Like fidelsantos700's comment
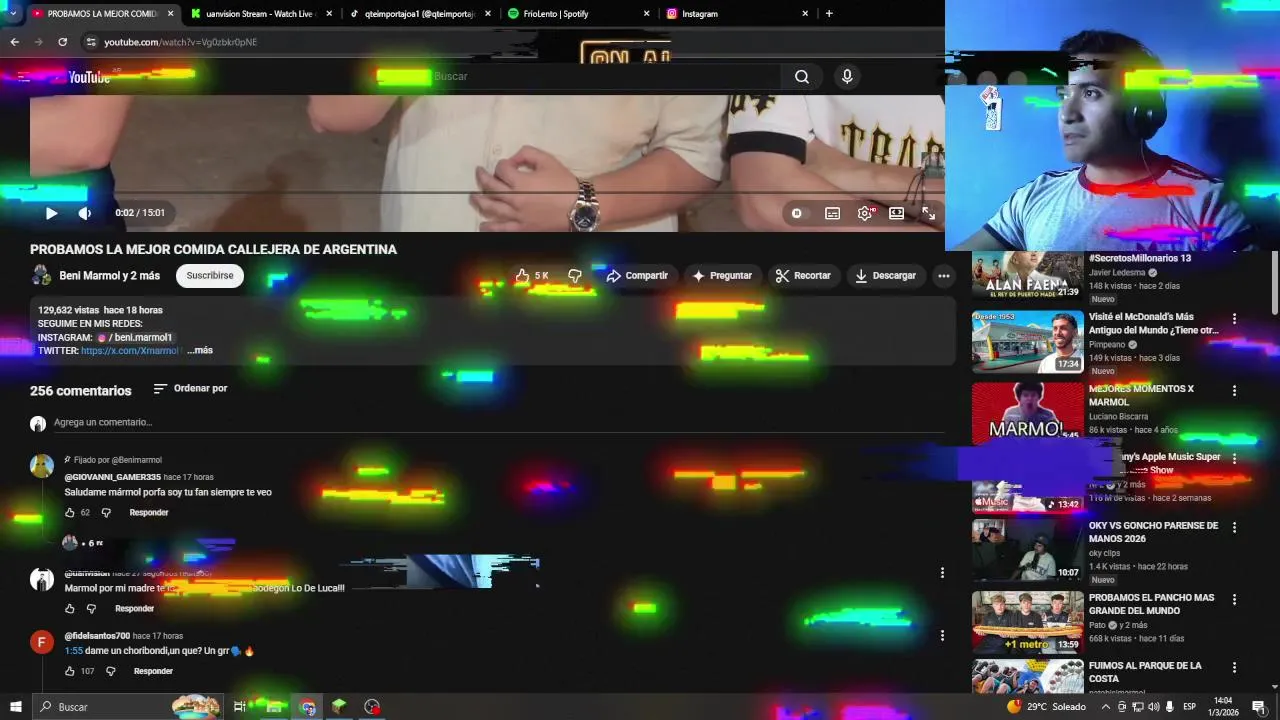Viewport: 1280px width, 720px height. point(70,672)
